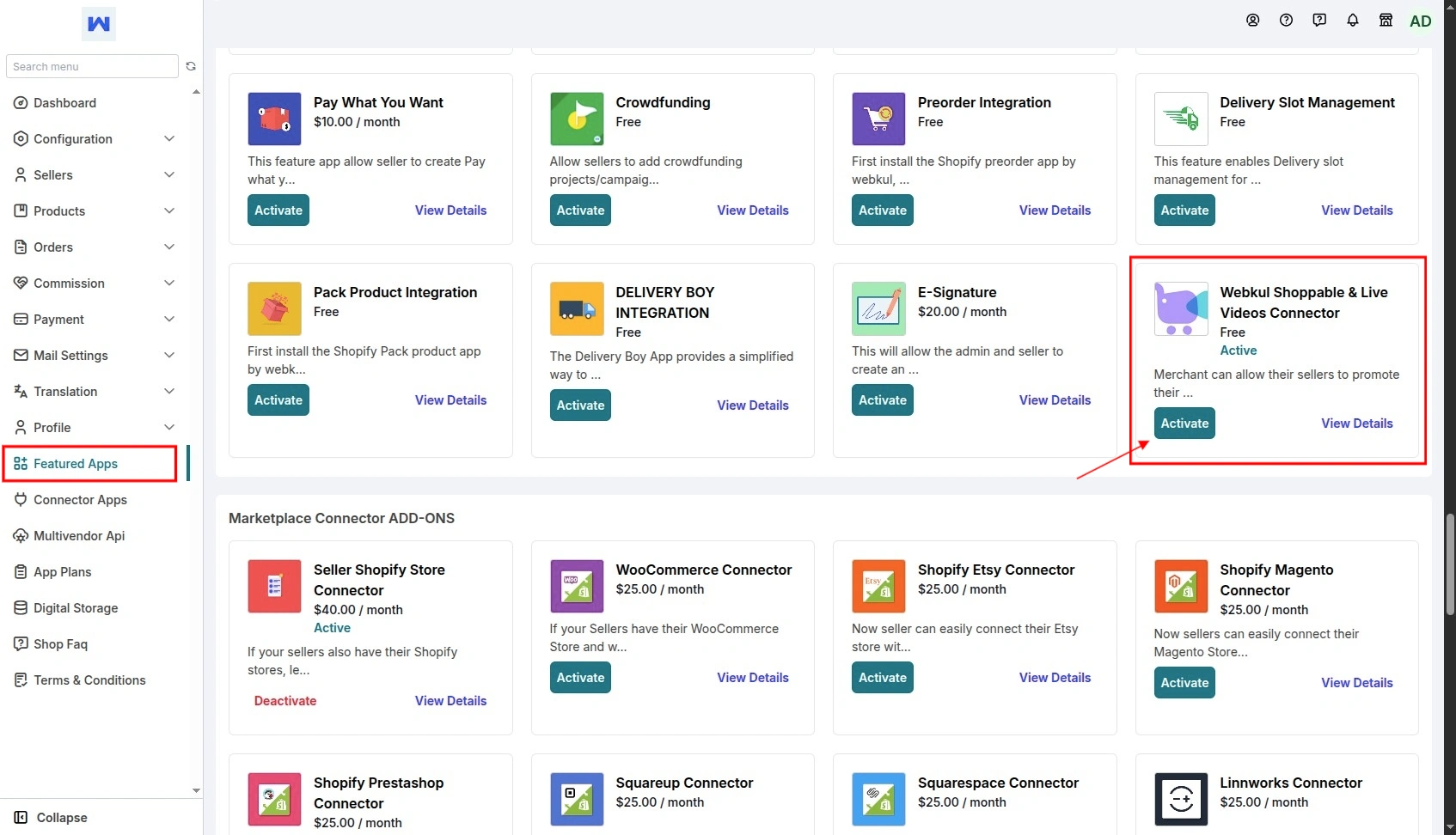Refresh the menu search icon
This screenshot has width=1456, height=835.
tap(191, 66)
